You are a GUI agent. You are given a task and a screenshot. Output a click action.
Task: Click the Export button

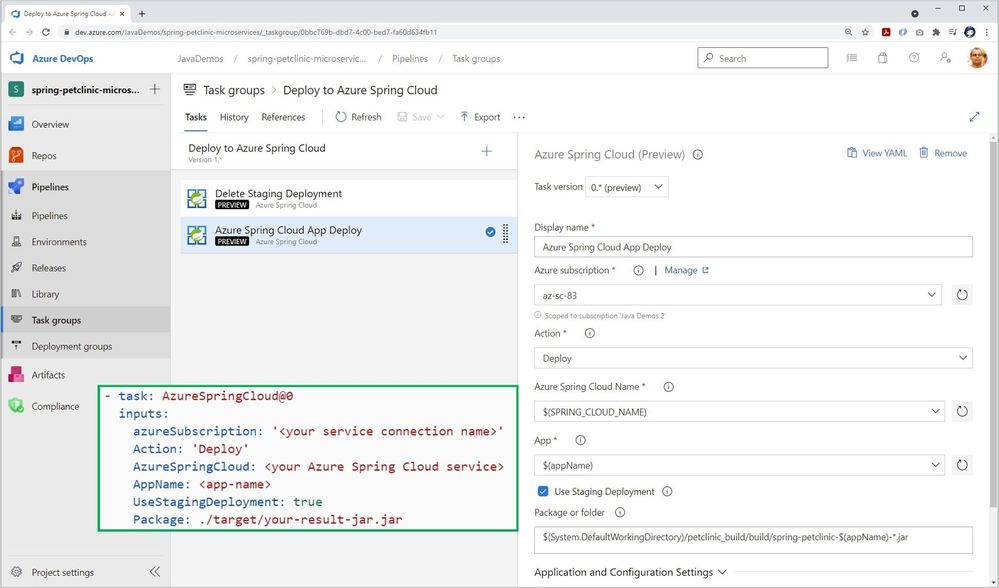point(480,117)
